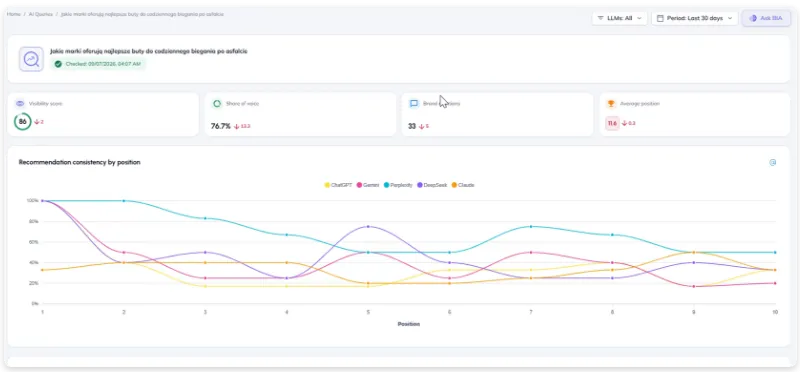Click the Position axis label
The width and height of the screenshot is (800, 372).
(x=409, y=324)
